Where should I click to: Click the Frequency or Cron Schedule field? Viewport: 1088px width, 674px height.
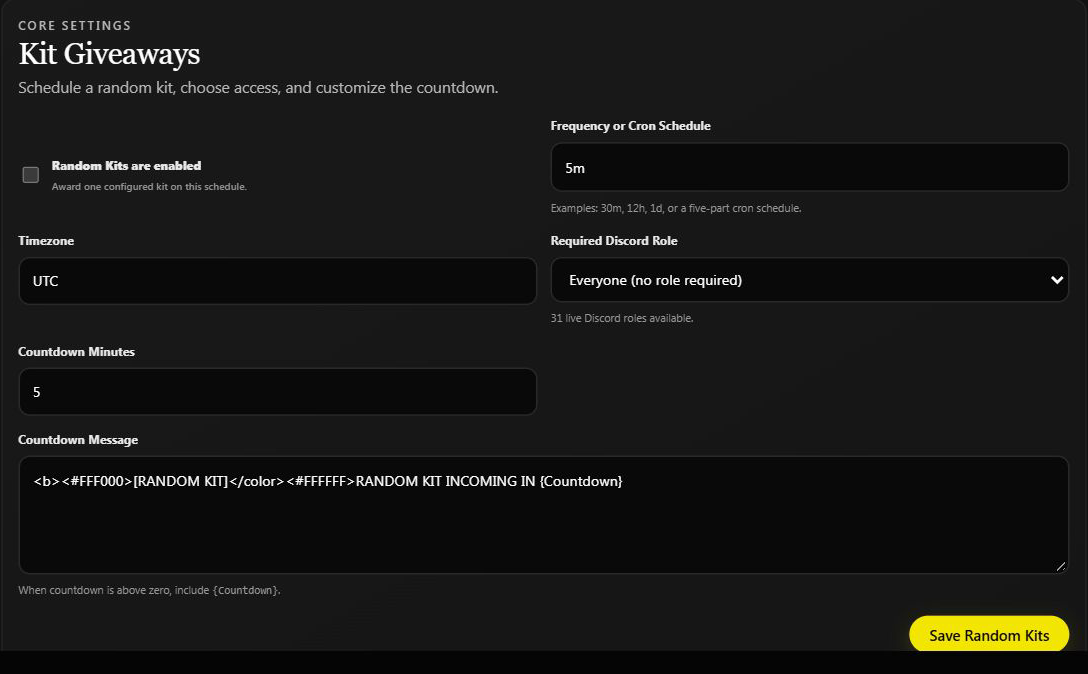point(809,167)
